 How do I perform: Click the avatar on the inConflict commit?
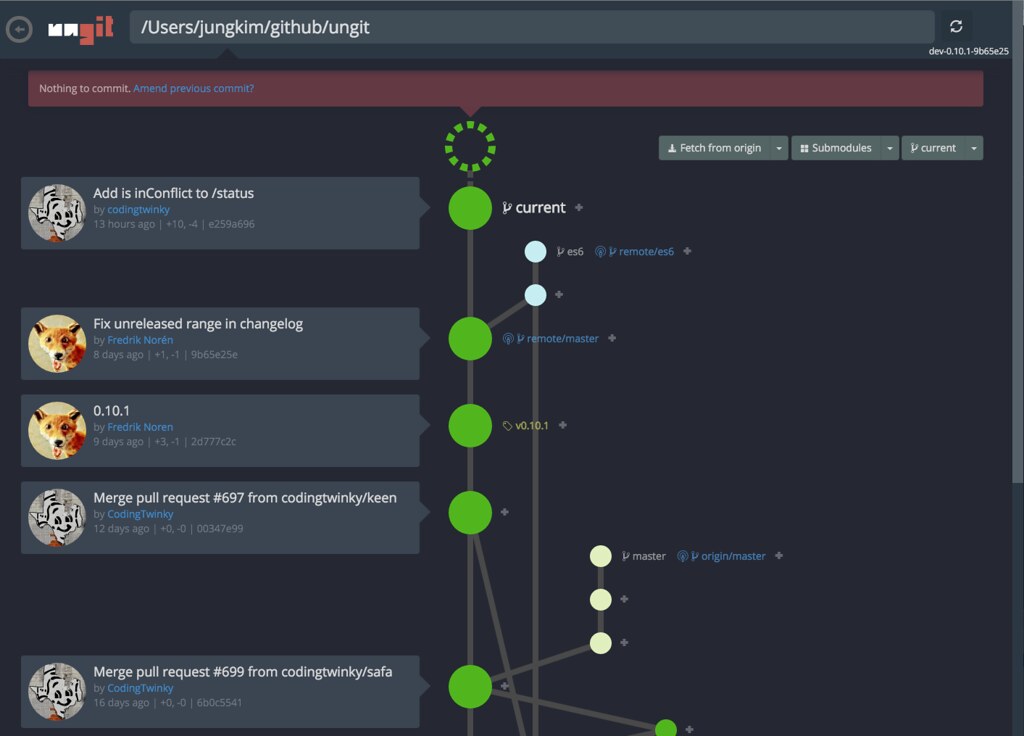click(57, 213)
